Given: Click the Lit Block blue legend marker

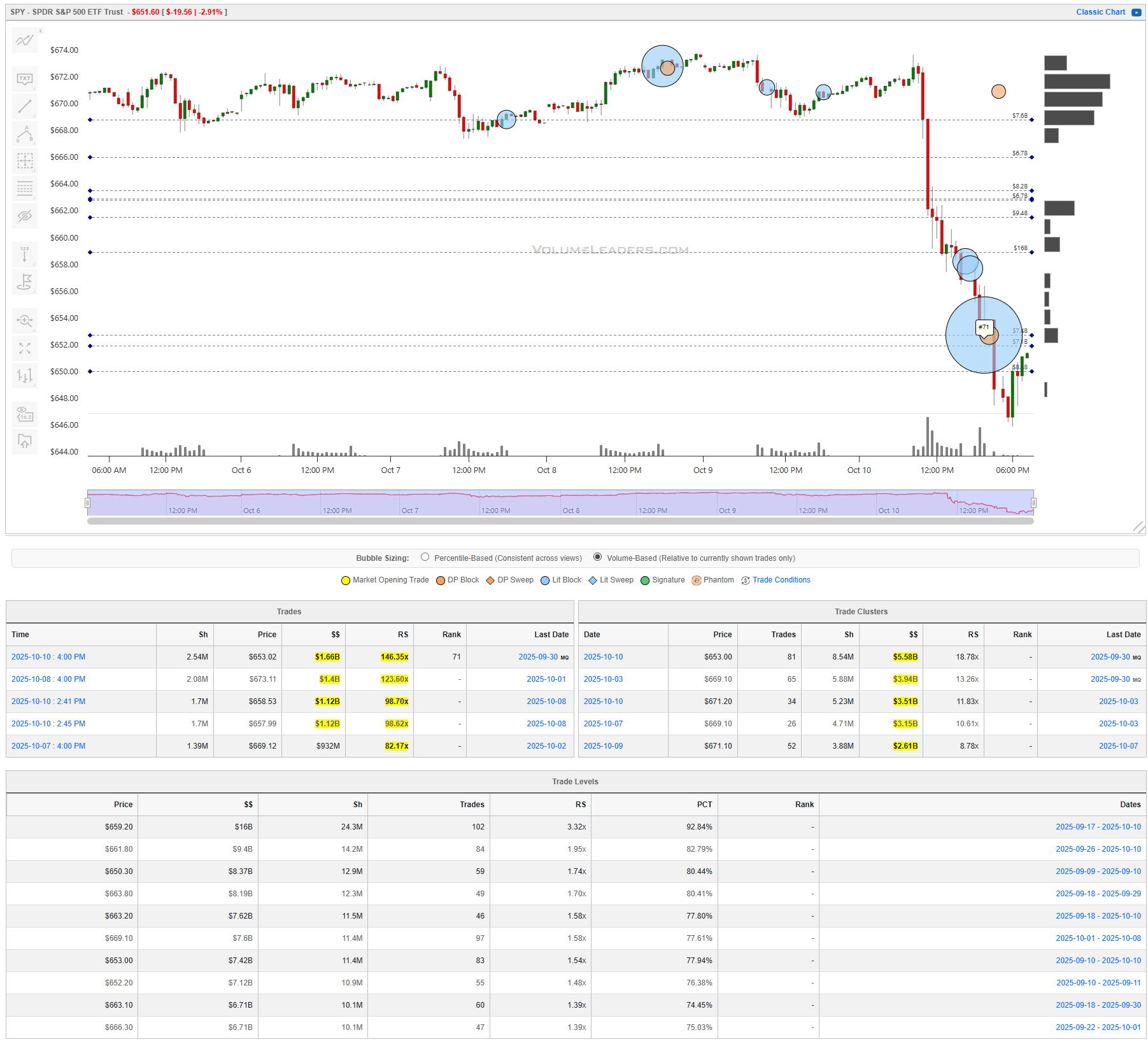Looking at the screenshot, I should point(545,581).
